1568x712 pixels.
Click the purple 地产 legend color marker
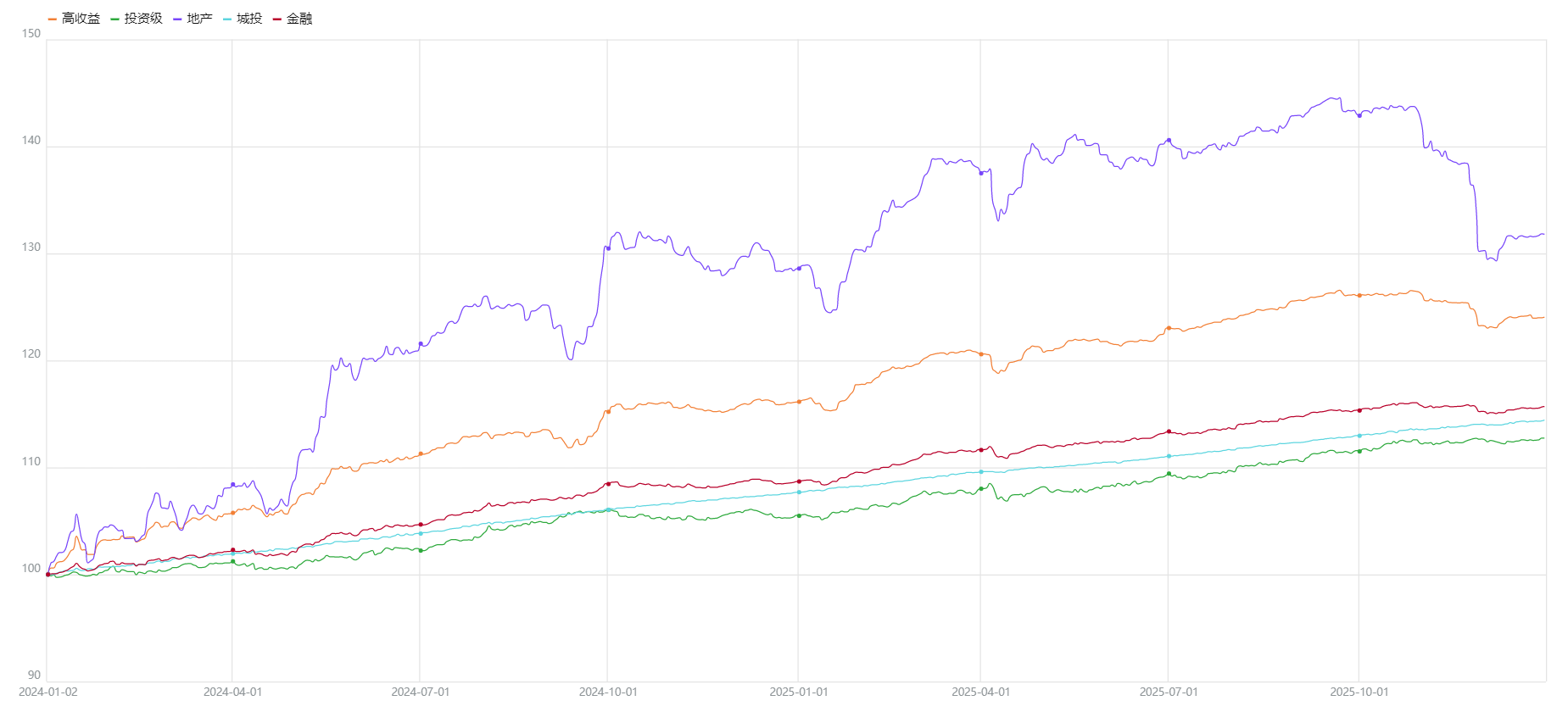(x=177, y=19)
